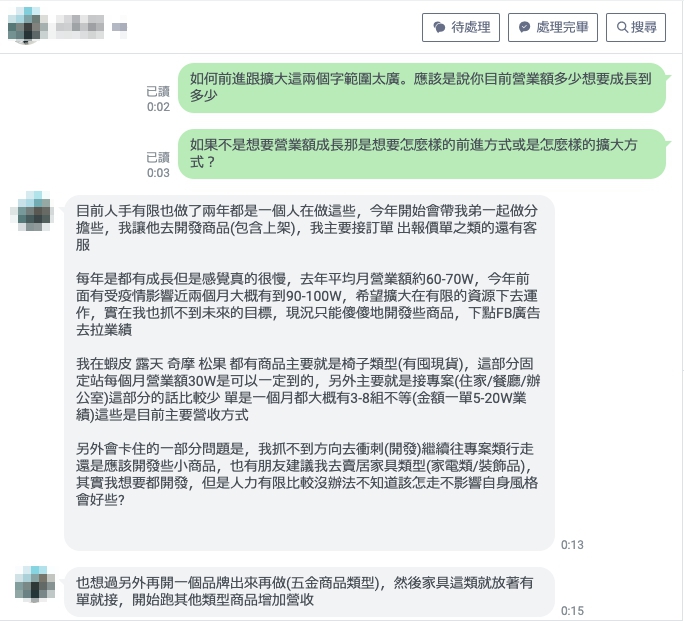Click the 已讀 0:02 read receipt

158,99
